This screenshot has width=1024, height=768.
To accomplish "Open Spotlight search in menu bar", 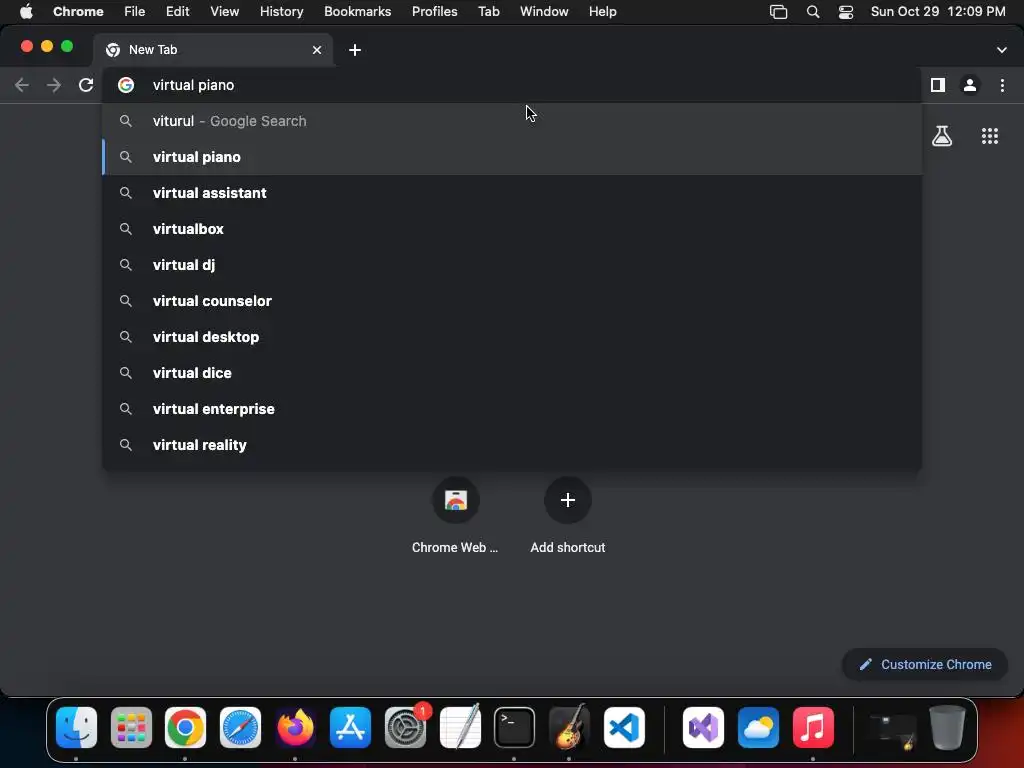I will (812, 12).
